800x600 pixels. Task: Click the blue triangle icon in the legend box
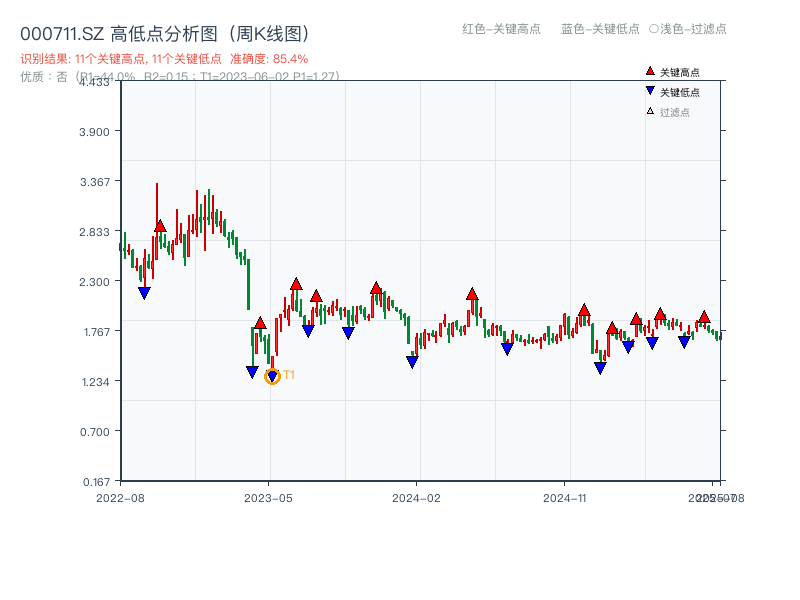(650, 91)
